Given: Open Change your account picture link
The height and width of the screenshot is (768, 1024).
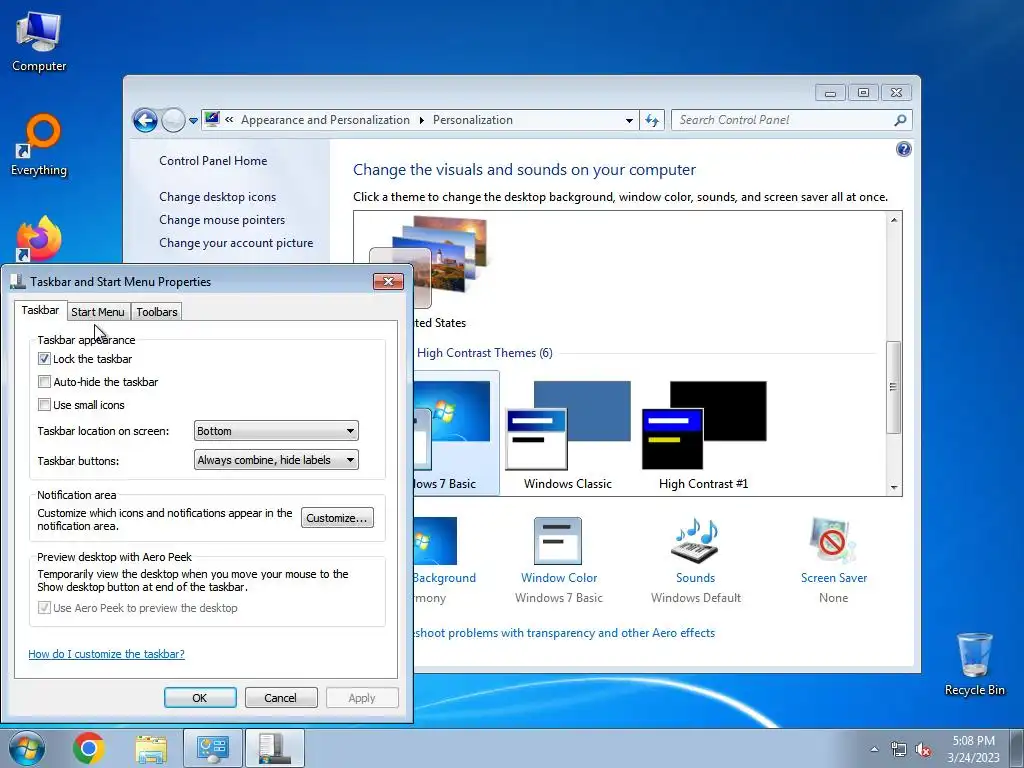Looking at the screenshot, I should 236,242.
